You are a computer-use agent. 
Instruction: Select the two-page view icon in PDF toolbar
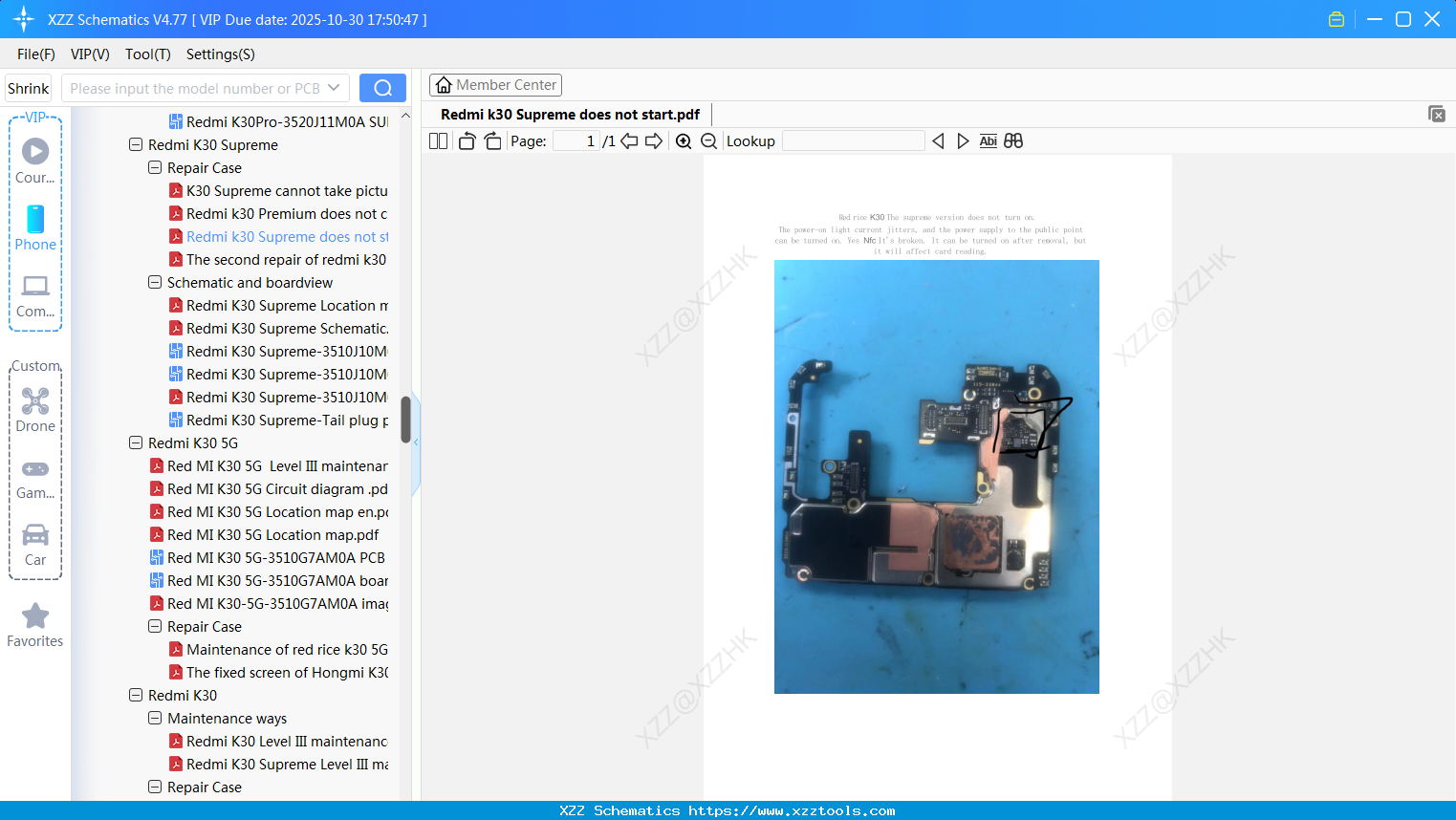438,140
